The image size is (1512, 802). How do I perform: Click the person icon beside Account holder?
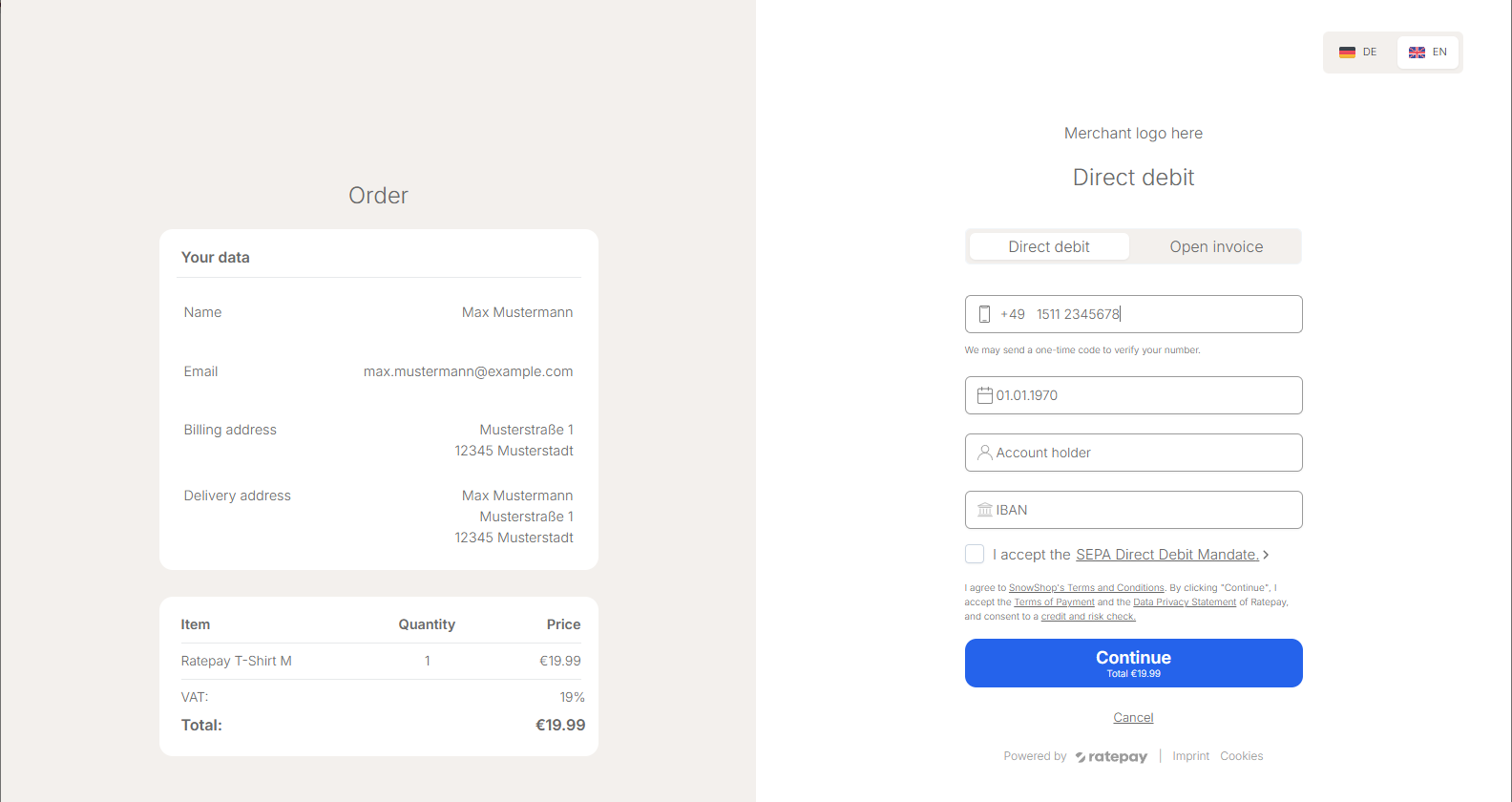(x=984, y=453)
